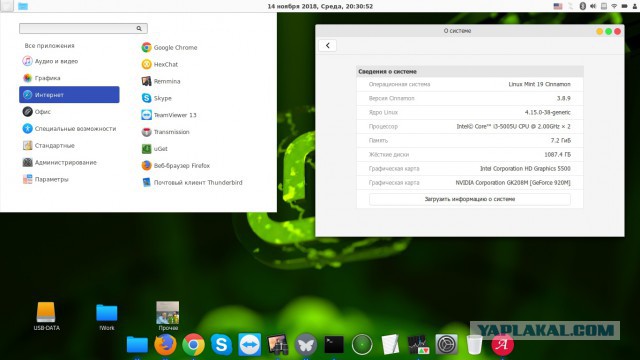Open the green radar dock icon
Viewport: 640px width, 360px height.
click(362, 344)
